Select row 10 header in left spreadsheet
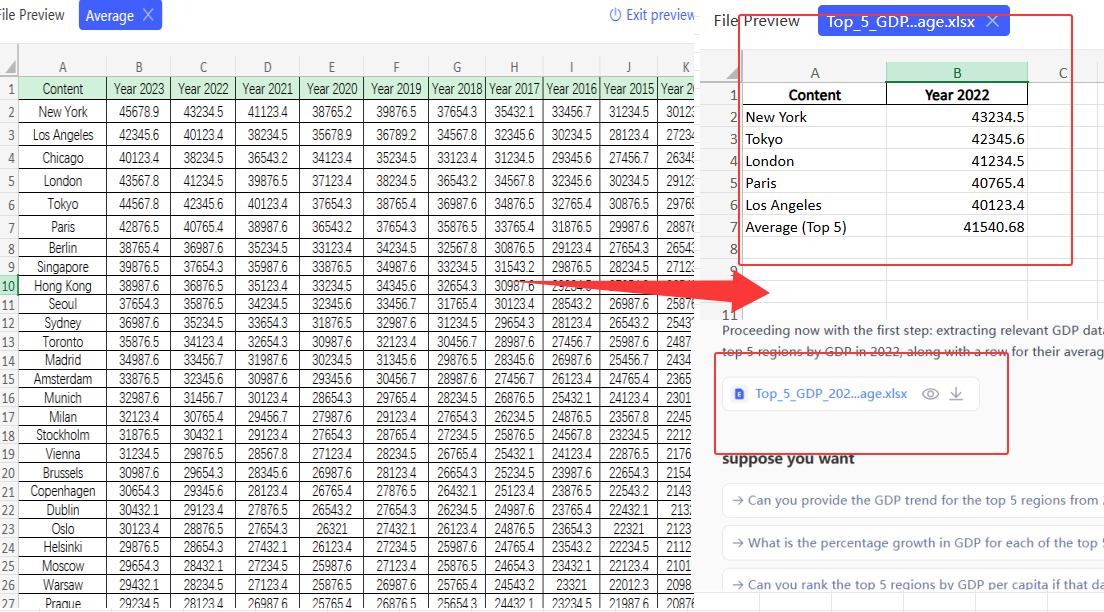The height and width of the screenshot is (612, 1104). (9, 286)
